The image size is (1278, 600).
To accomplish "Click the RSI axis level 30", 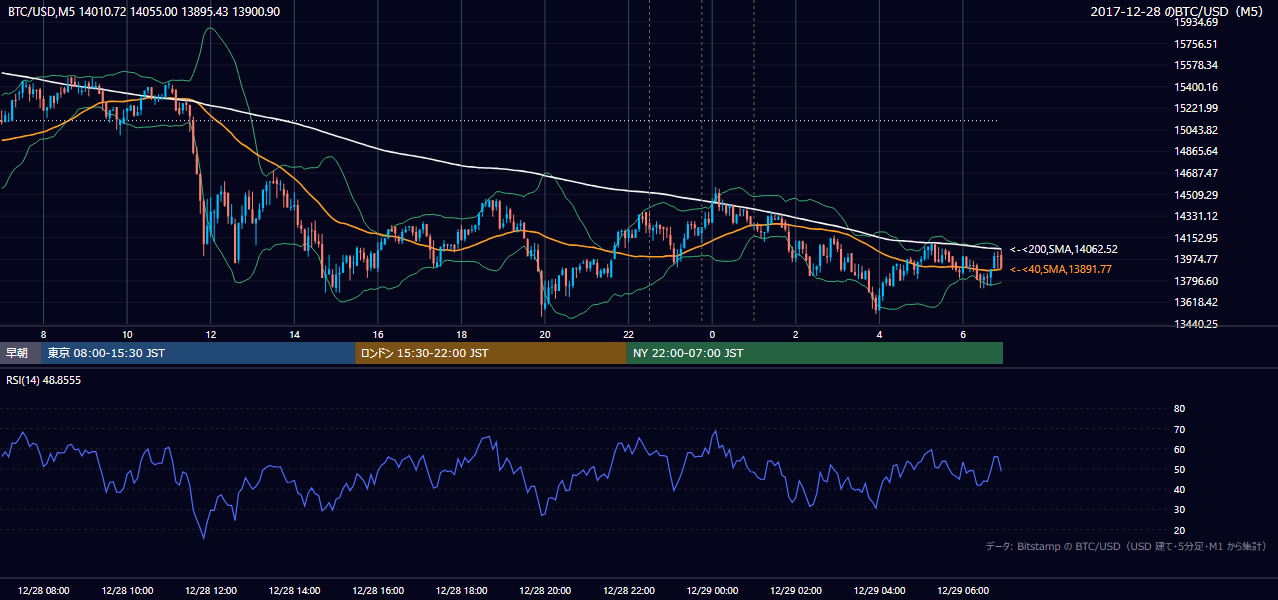I will pyautogui.click(x=1179, y=510).
